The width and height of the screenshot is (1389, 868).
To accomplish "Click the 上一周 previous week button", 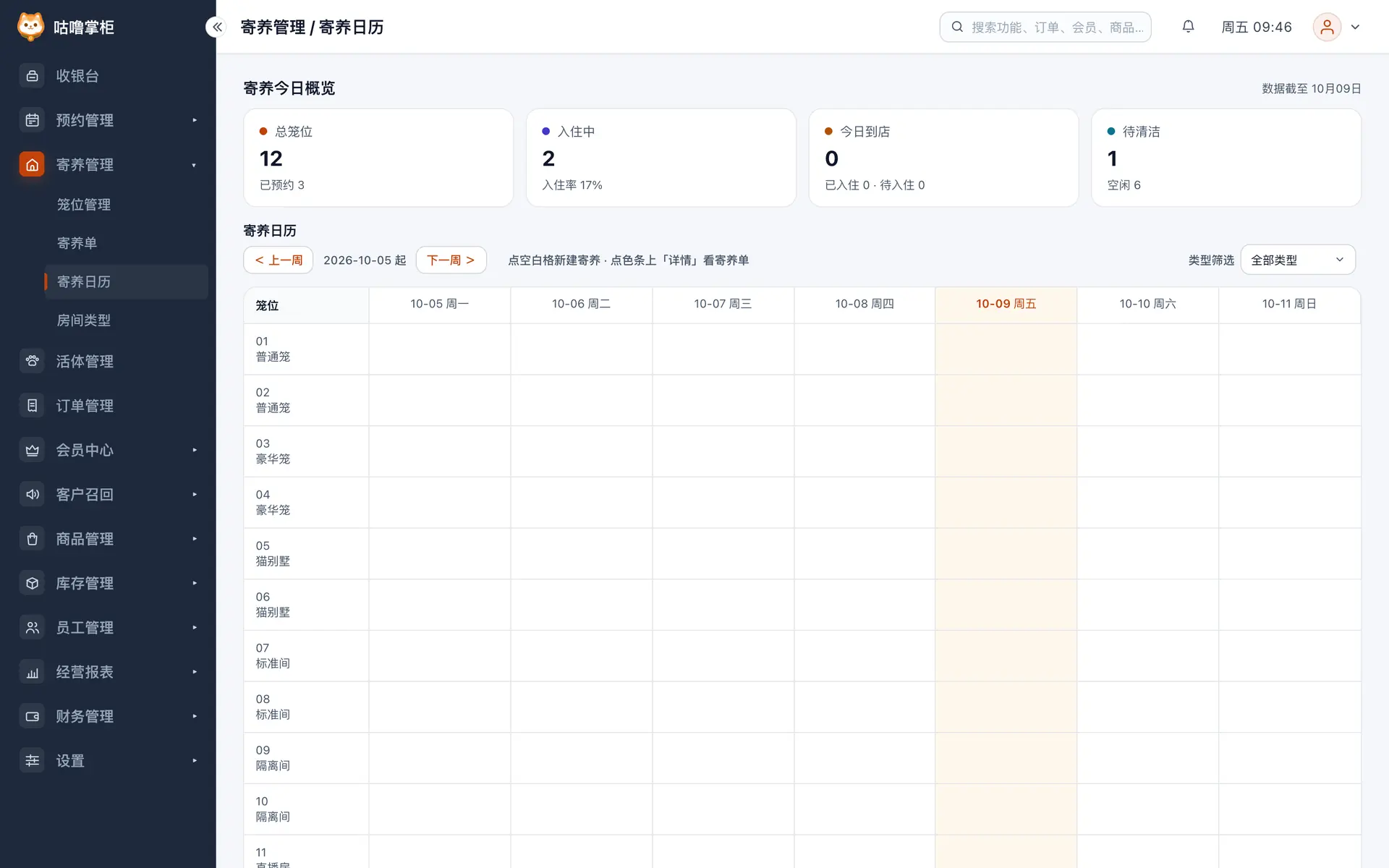I will click(x=279, y=260).
